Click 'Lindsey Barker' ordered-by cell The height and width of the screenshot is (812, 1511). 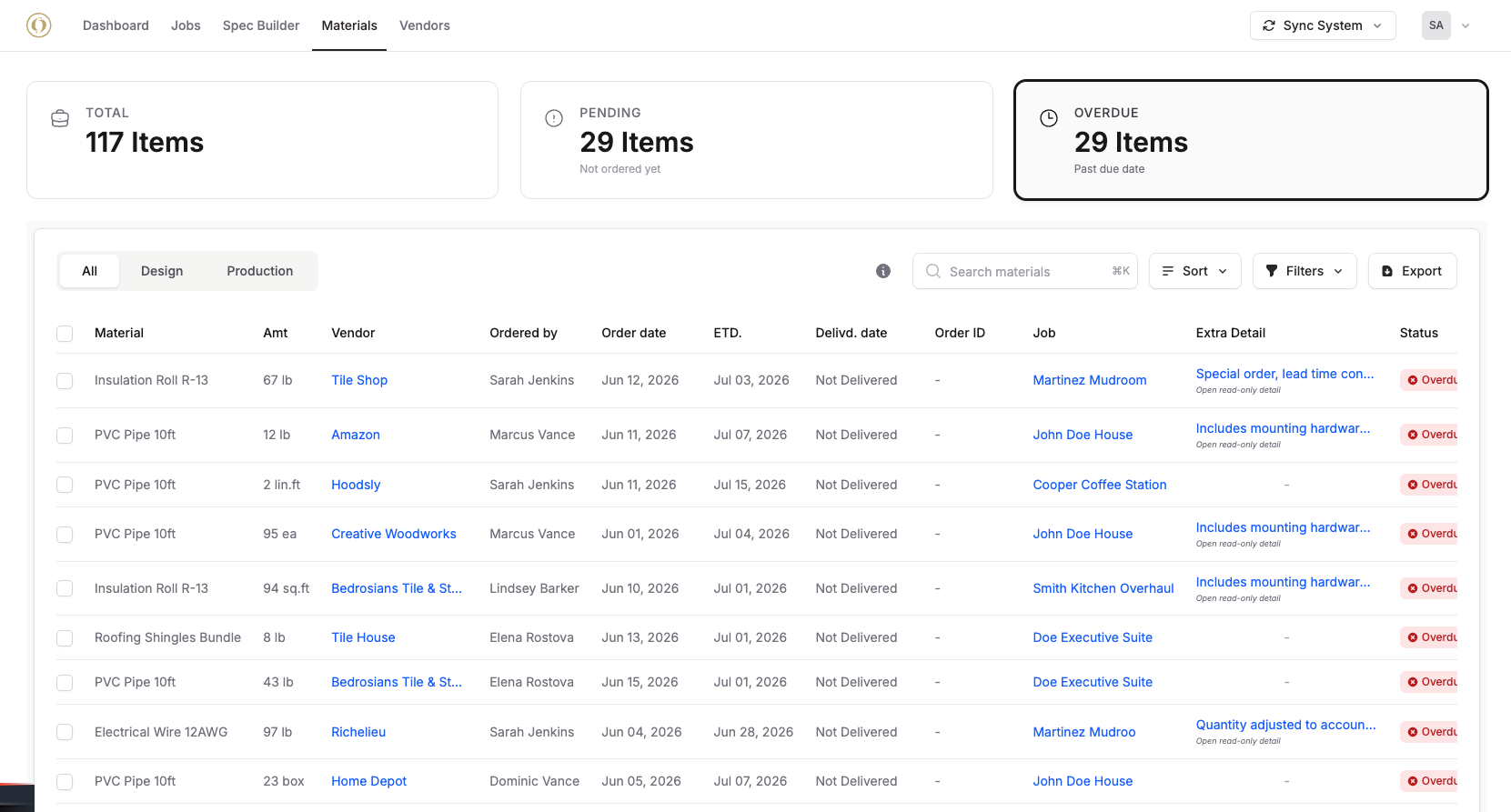(x=534, y=588)
